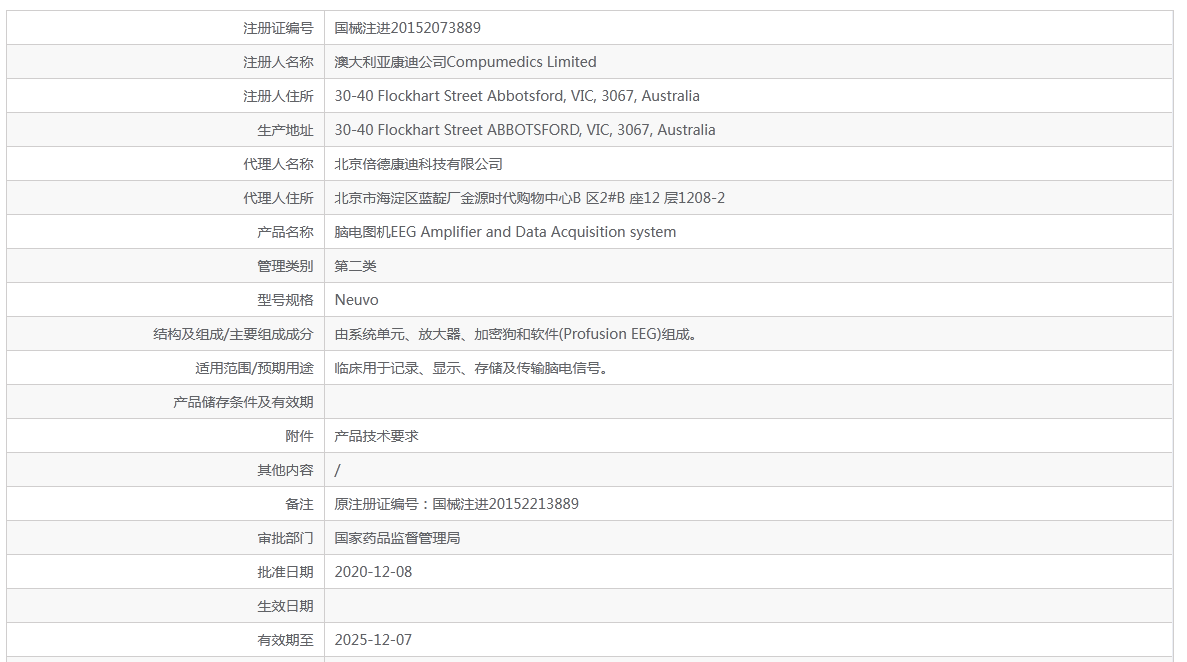The width and height of the screenshot is (1187, 662).
Task: Select 国家药品监督管理局 text
Action: click(x=397, y=539)
